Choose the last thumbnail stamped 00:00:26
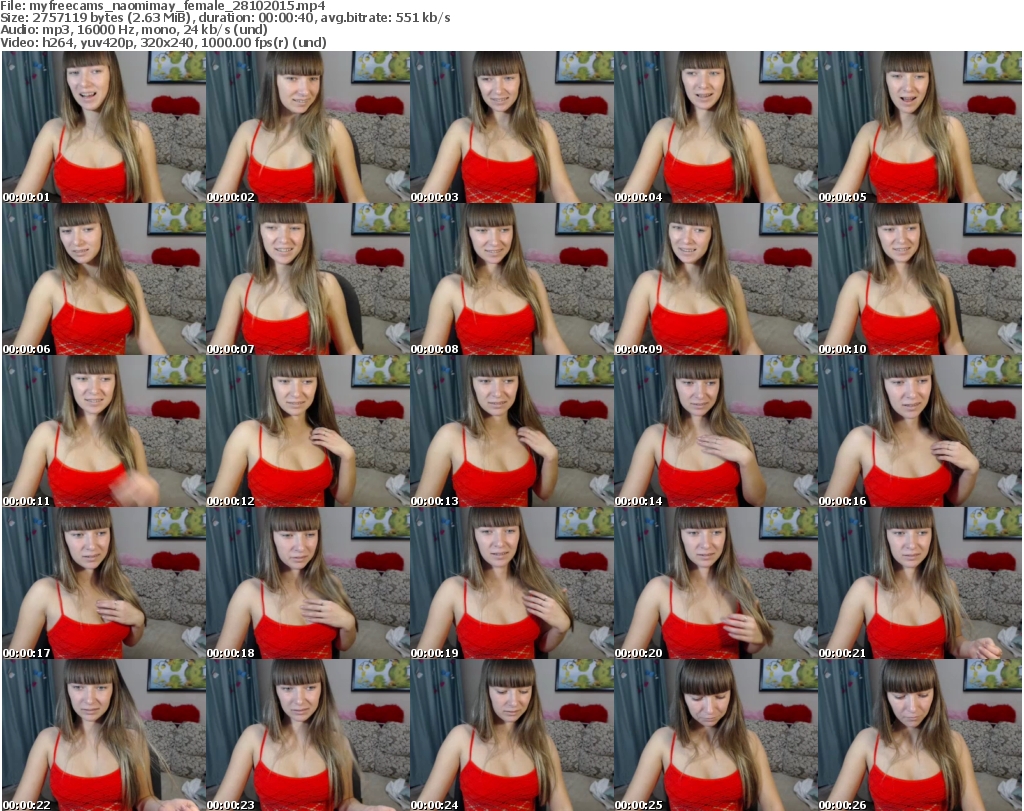Screen dimensions: 1024x811 click(920, 735)
